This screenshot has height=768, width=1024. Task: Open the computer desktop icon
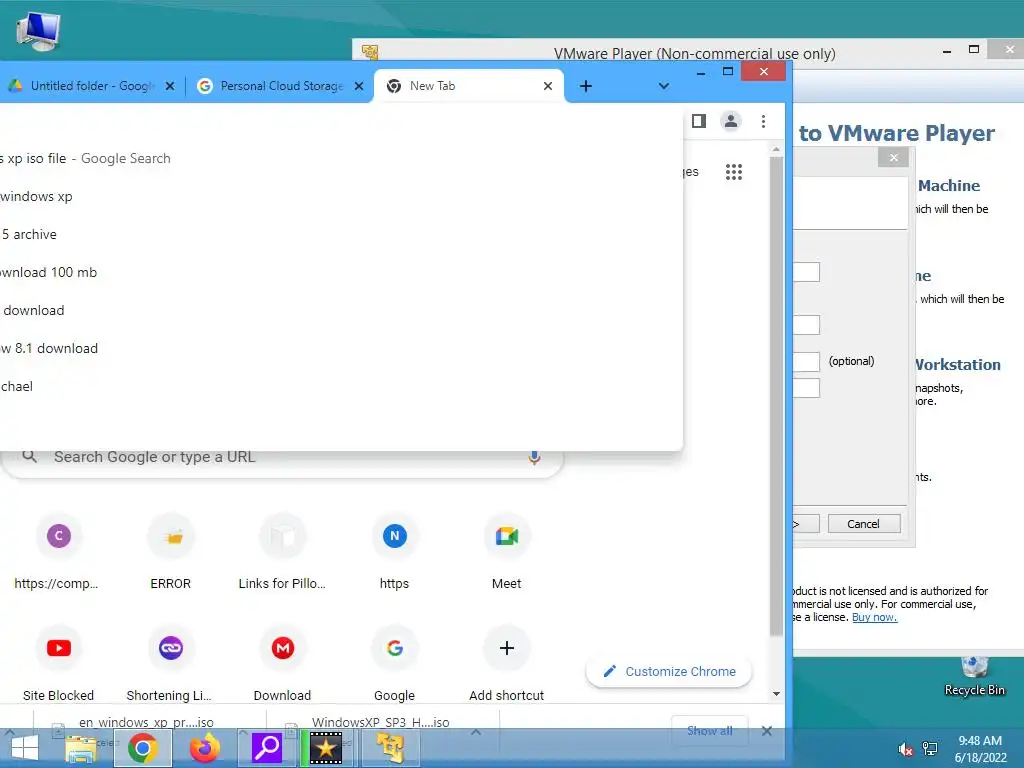click(39, 31)
